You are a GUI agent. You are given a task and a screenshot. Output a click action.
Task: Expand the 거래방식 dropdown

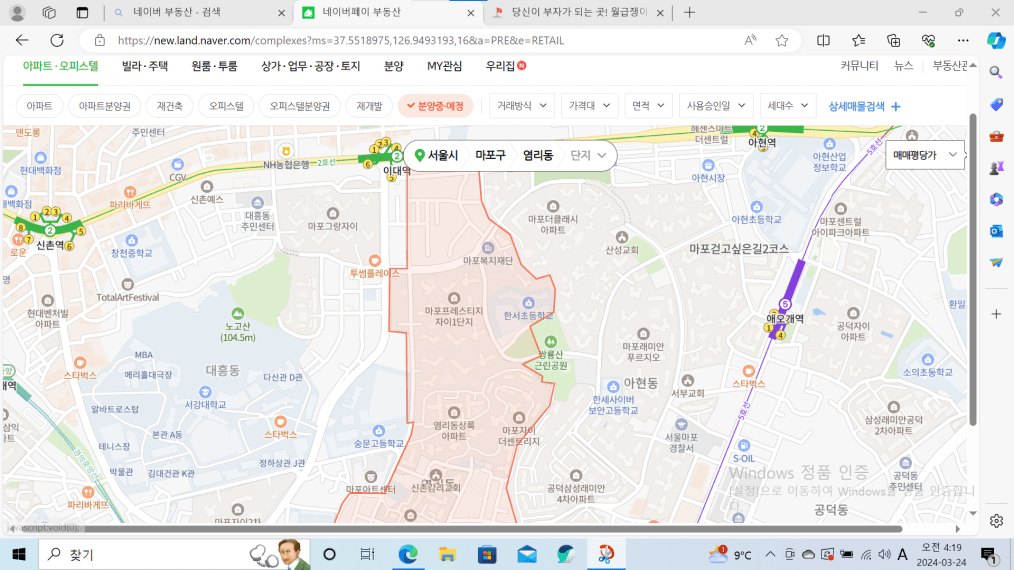(521, 106)
